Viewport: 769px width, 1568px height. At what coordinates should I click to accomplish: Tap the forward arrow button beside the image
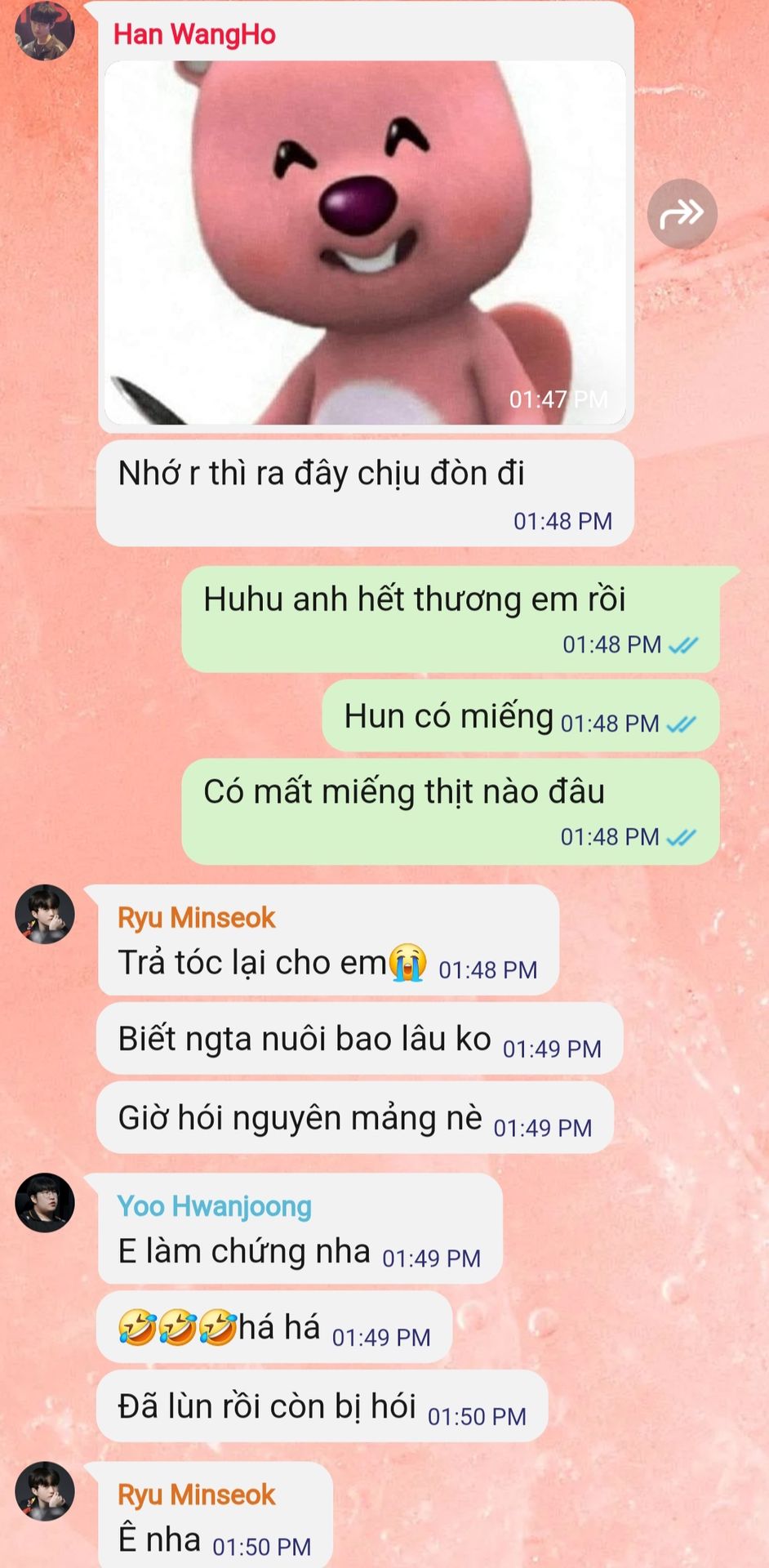682,213
